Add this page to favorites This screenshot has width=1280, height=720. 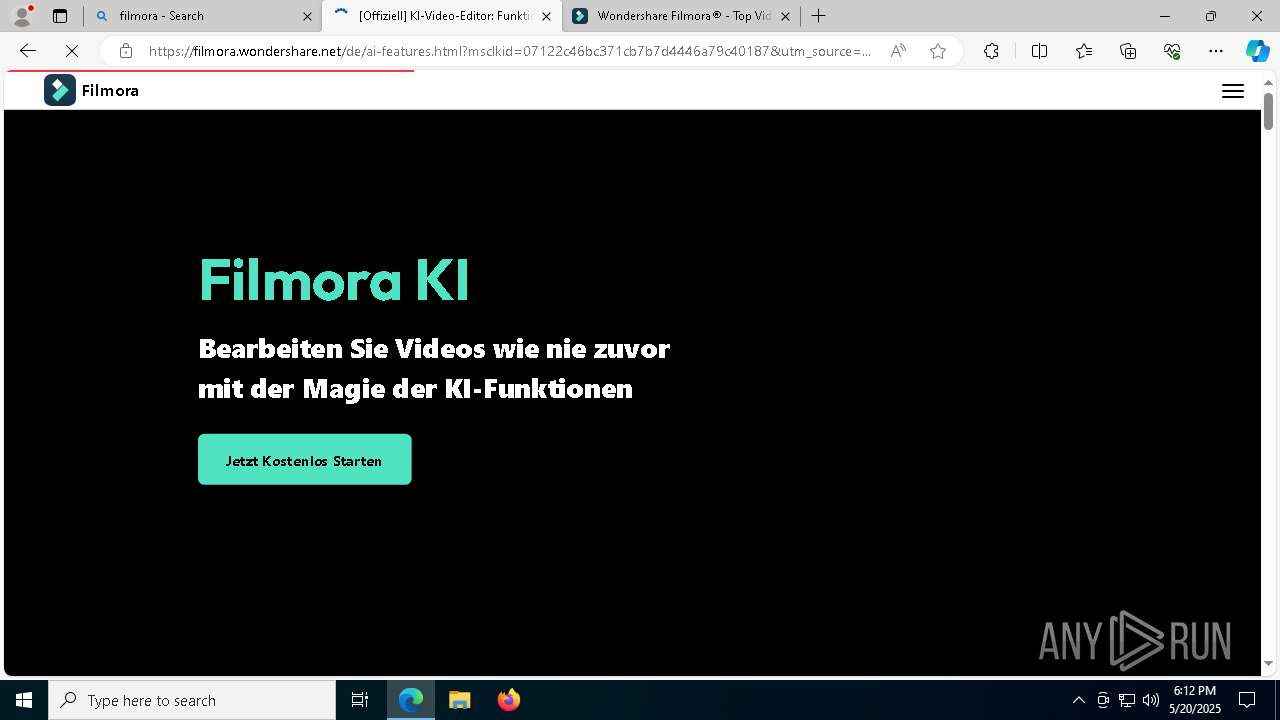click(x=938, y=51)
